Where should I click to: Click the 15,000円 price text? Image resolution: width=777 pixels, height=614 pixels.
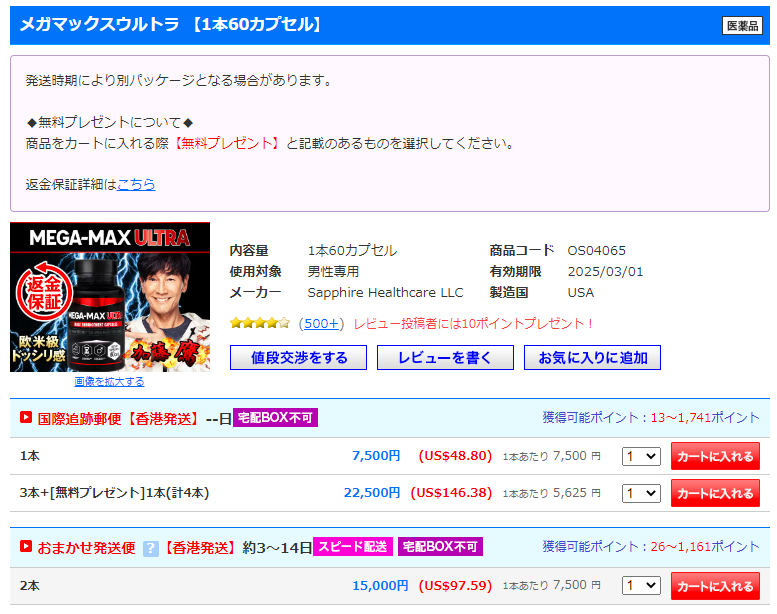(x=380, y=586)
